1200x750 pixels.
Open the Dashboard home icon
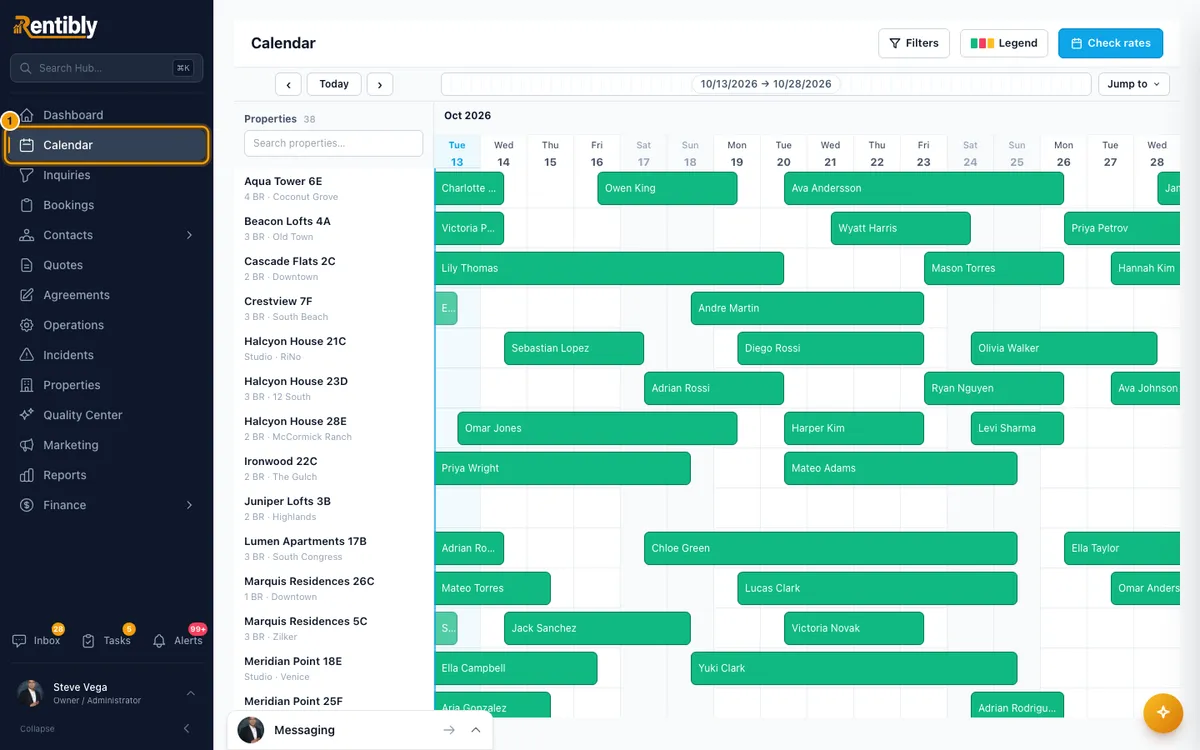(x=27, y=115)
